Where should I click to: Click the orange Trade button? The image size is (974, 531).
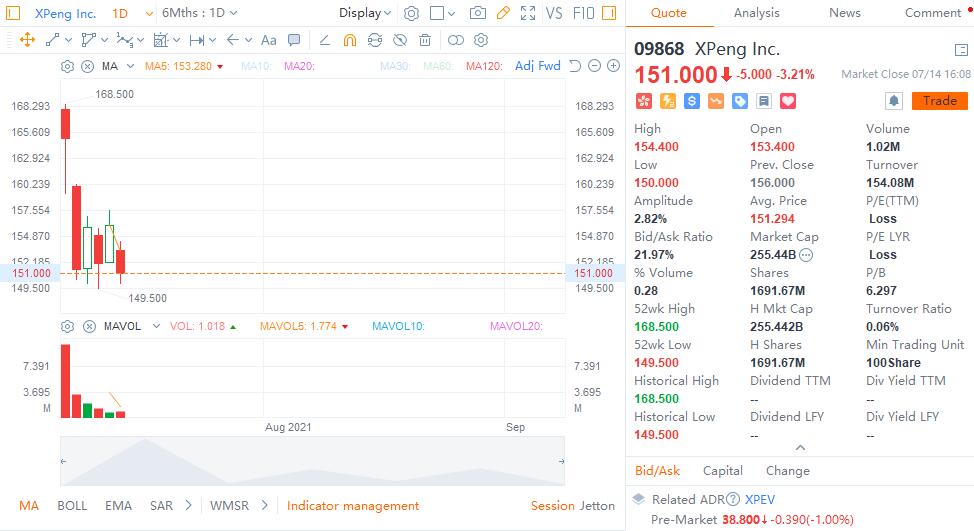pos(939,101)
